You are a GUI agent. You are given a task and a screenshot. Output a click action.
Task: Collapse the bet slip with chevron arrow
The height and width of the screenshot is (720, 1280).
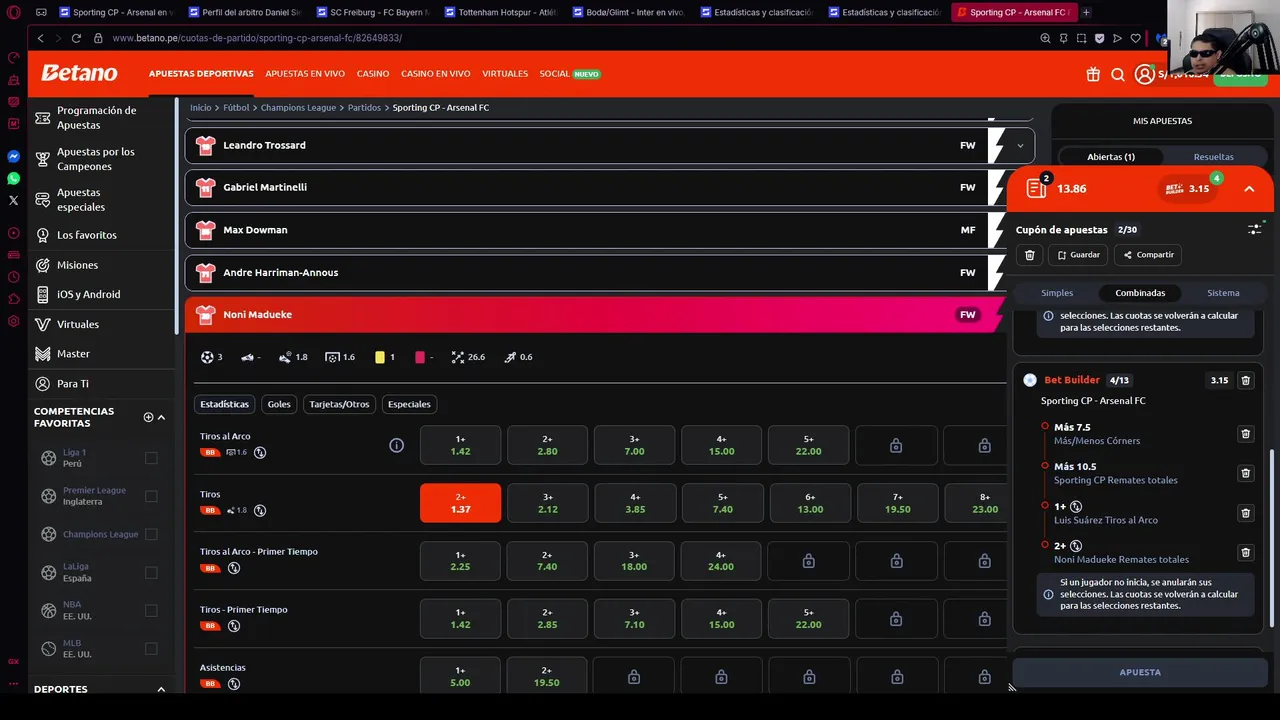point(1249,188)
